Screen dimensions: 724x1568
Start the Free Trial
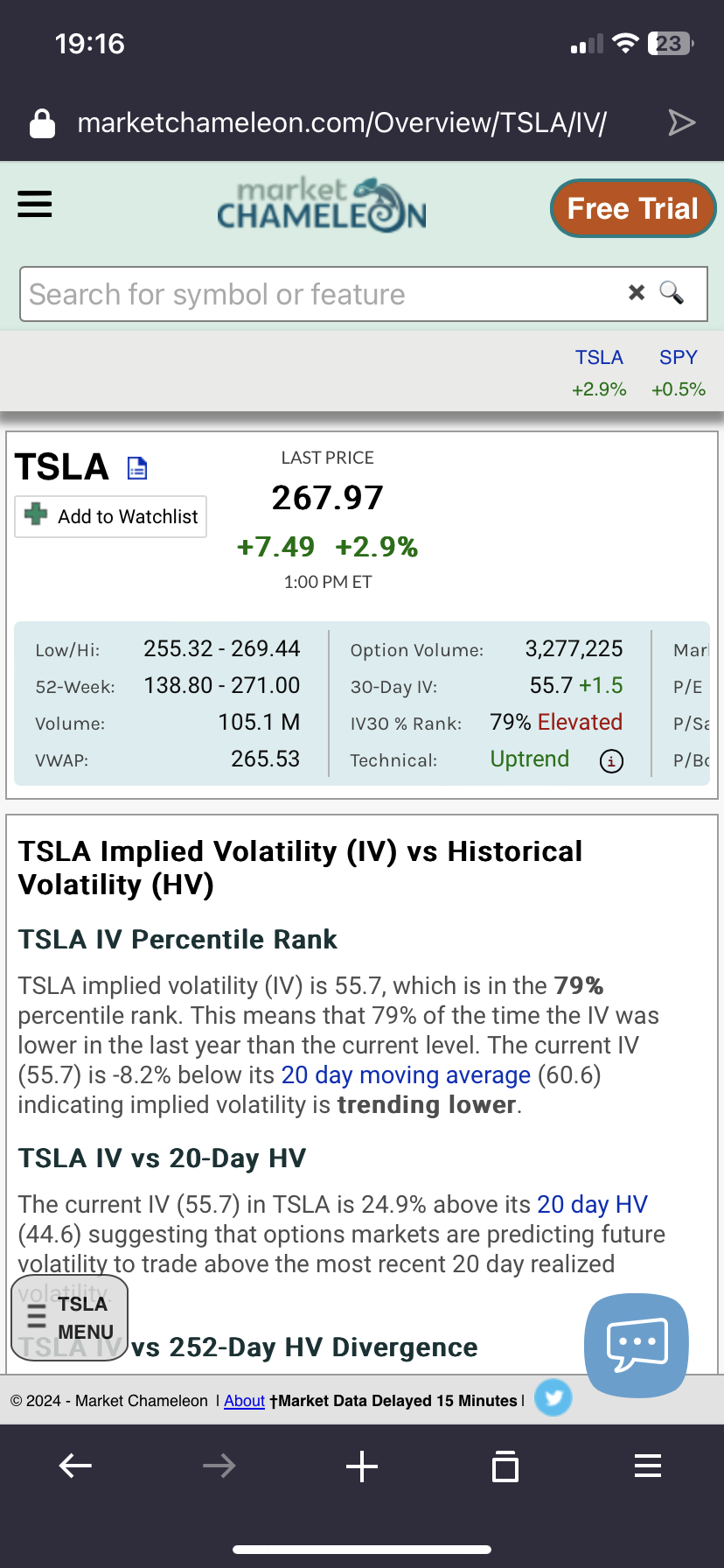pos(632,208)
